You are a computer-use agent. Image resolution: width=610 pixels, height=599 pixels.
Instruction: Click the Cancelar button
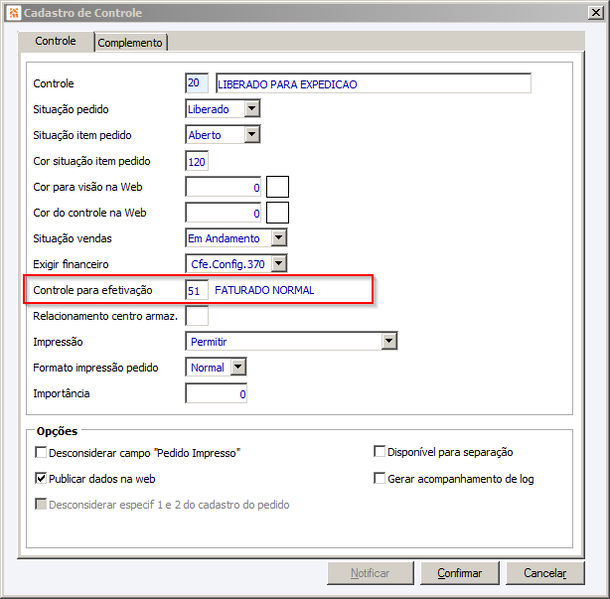(x=545, y=573)
